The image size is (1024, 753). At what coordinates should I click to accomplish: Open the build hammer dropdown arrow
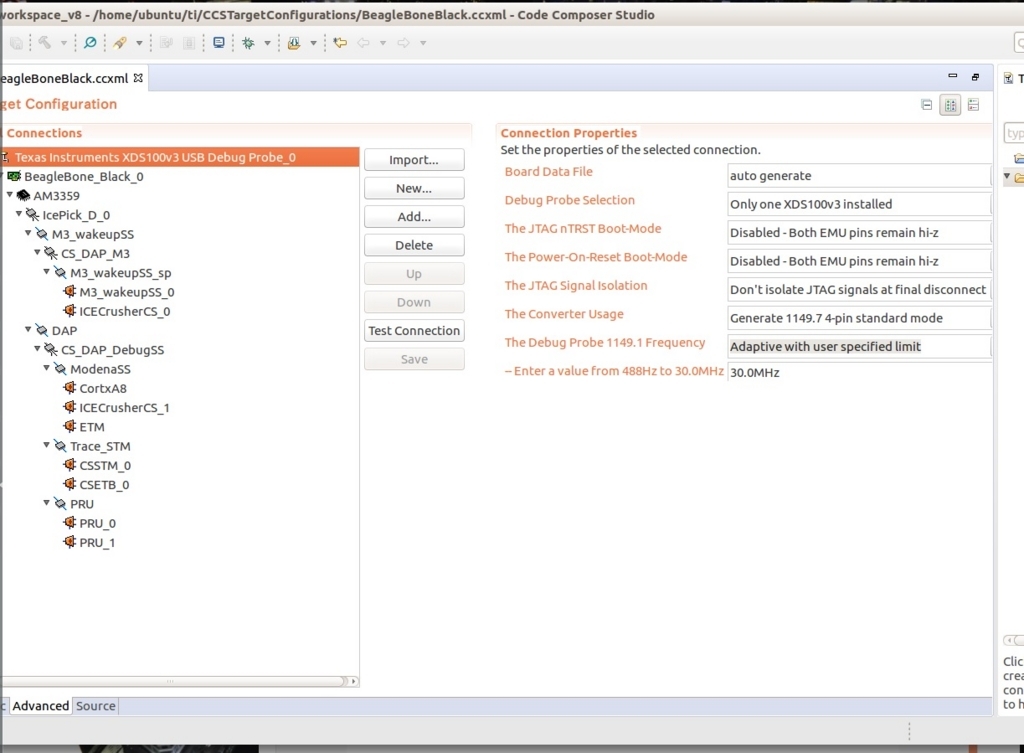tap(64, 43)
